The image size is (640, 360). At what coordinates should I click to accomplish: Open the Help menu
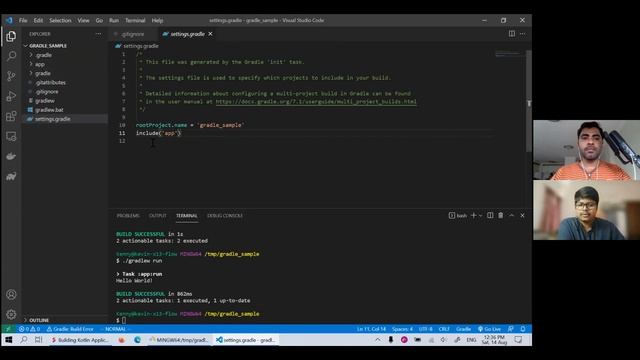(157, 20)
